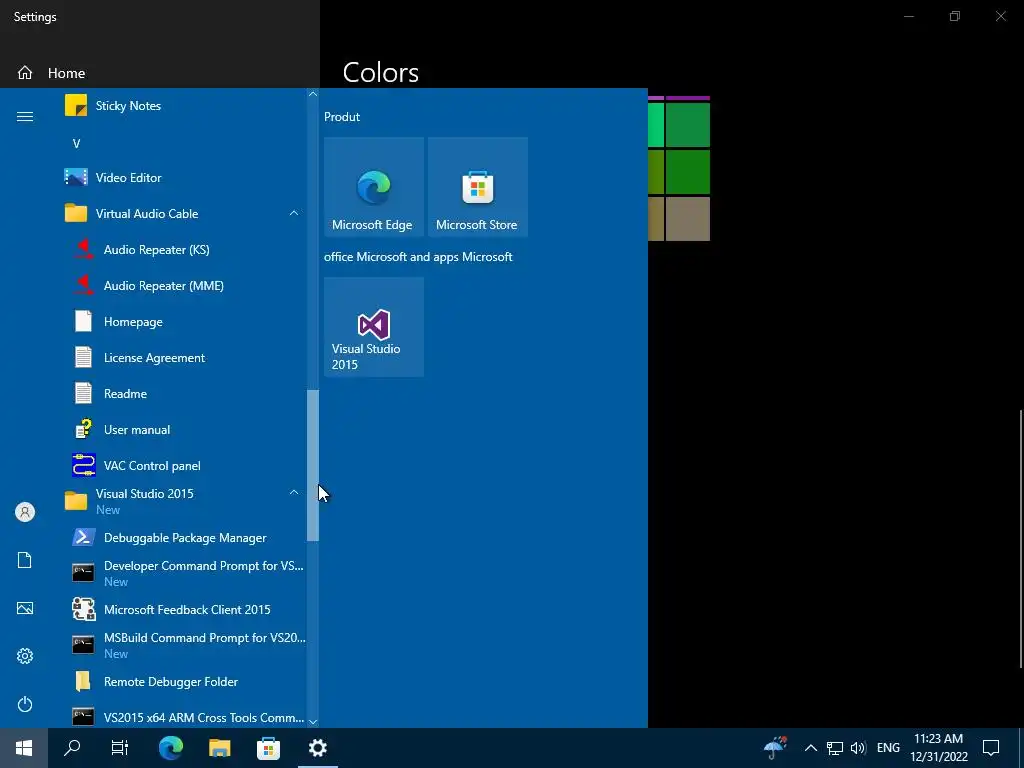Jump to letter V section header
This screenshot has height=768, width=1024.
click(x=76, y=144)
